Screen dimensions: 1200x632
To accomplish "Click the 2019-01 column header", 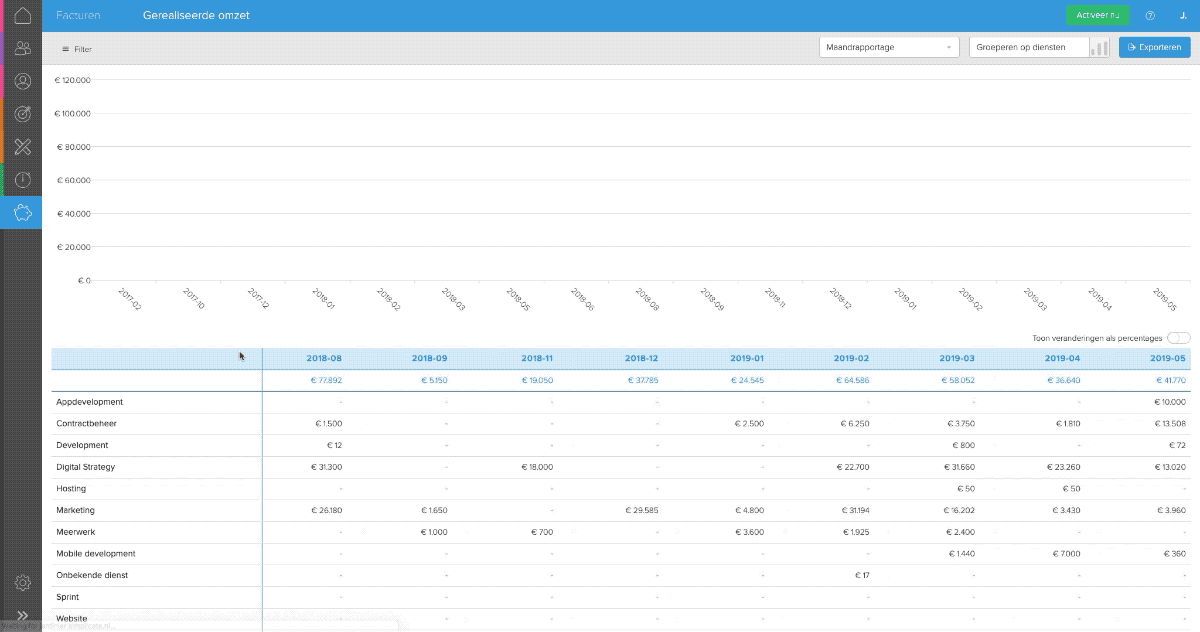I will tap(745, 358).
